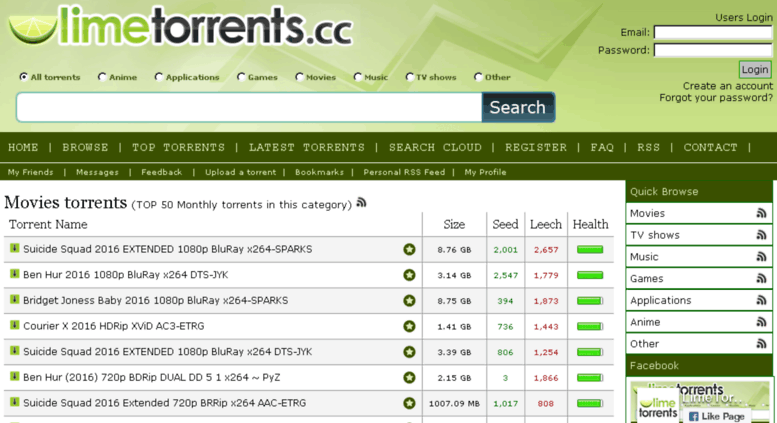Open the TV shows RSS feed icon
The image size is (777, 423).
coord(761,235)
